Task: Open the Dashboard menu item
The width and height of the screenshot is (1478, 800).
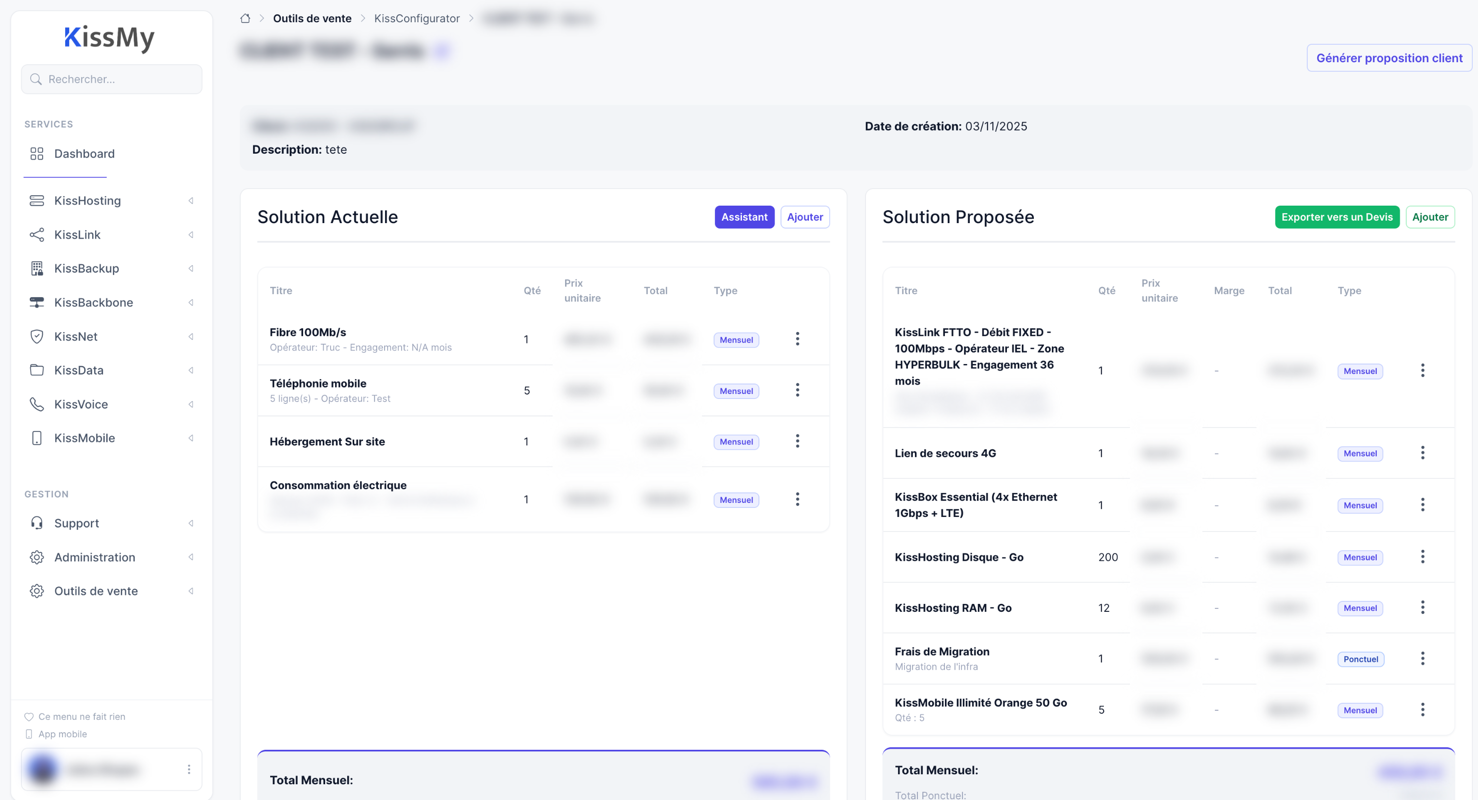Action: (x=111, y=154)
